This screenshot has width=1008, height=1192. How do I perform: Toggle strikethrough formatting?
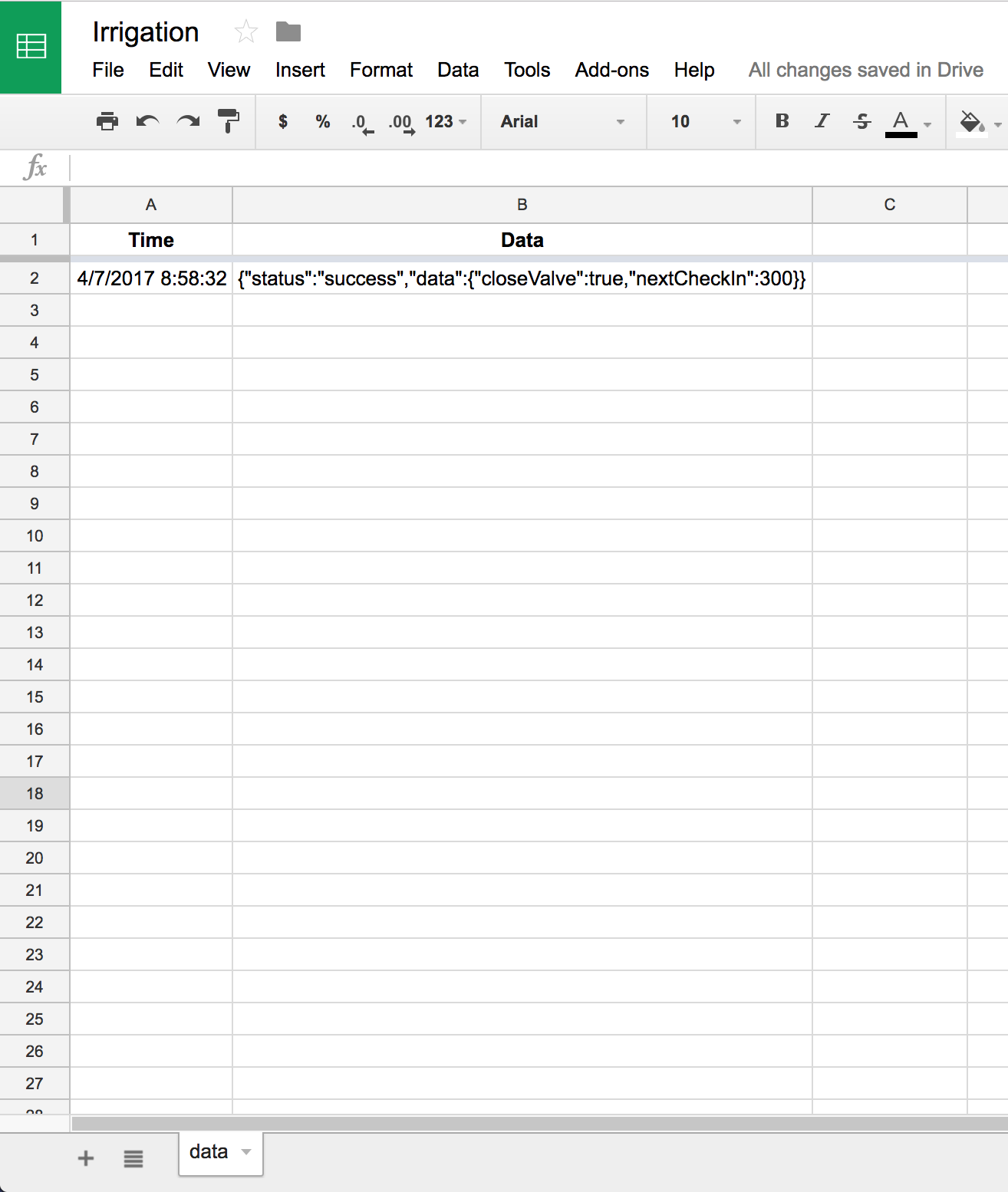(x=862, y=120)
